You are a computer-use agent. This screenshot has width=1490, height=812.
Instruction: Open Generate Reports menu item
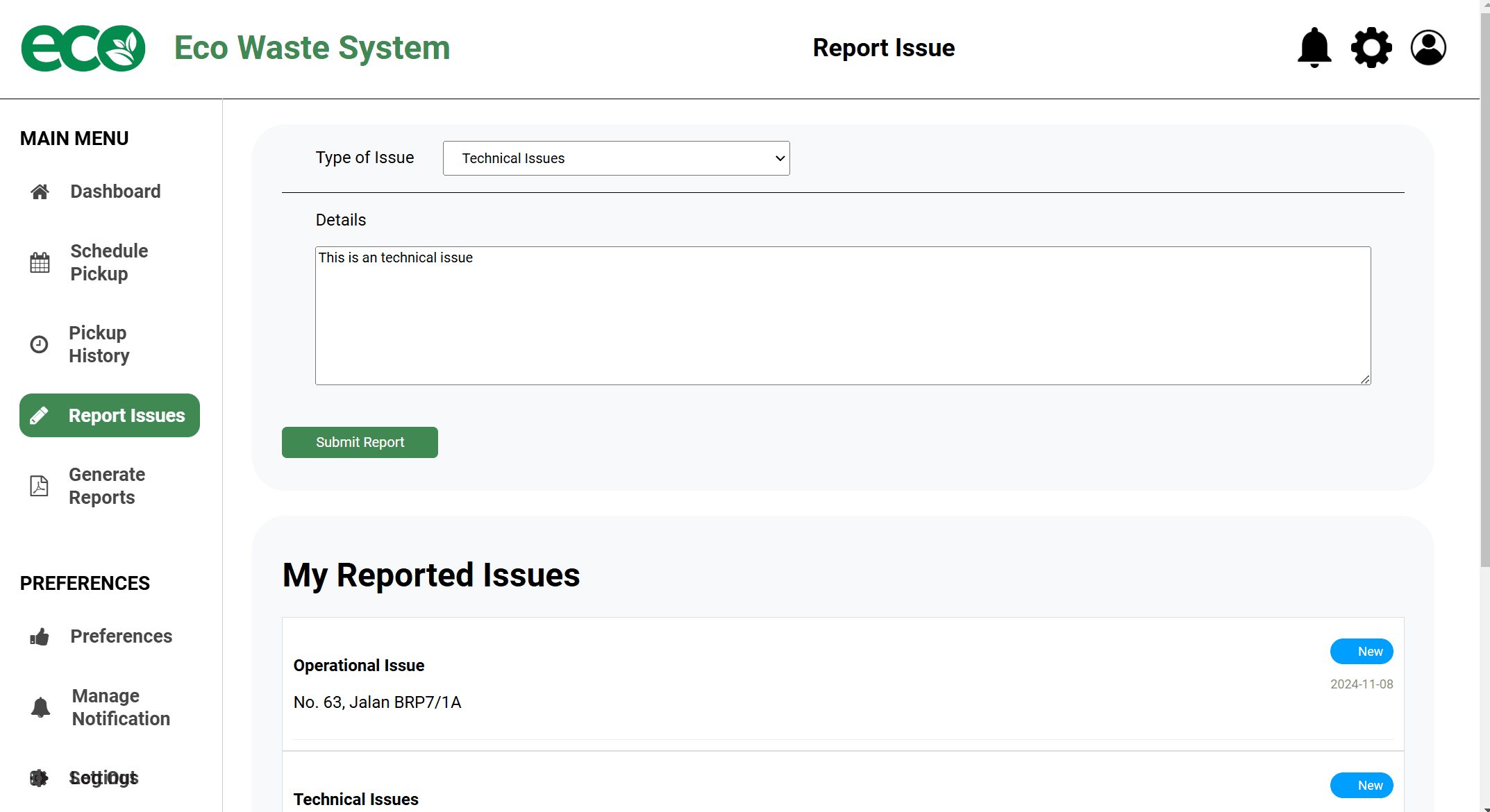[x=110, y=486]
